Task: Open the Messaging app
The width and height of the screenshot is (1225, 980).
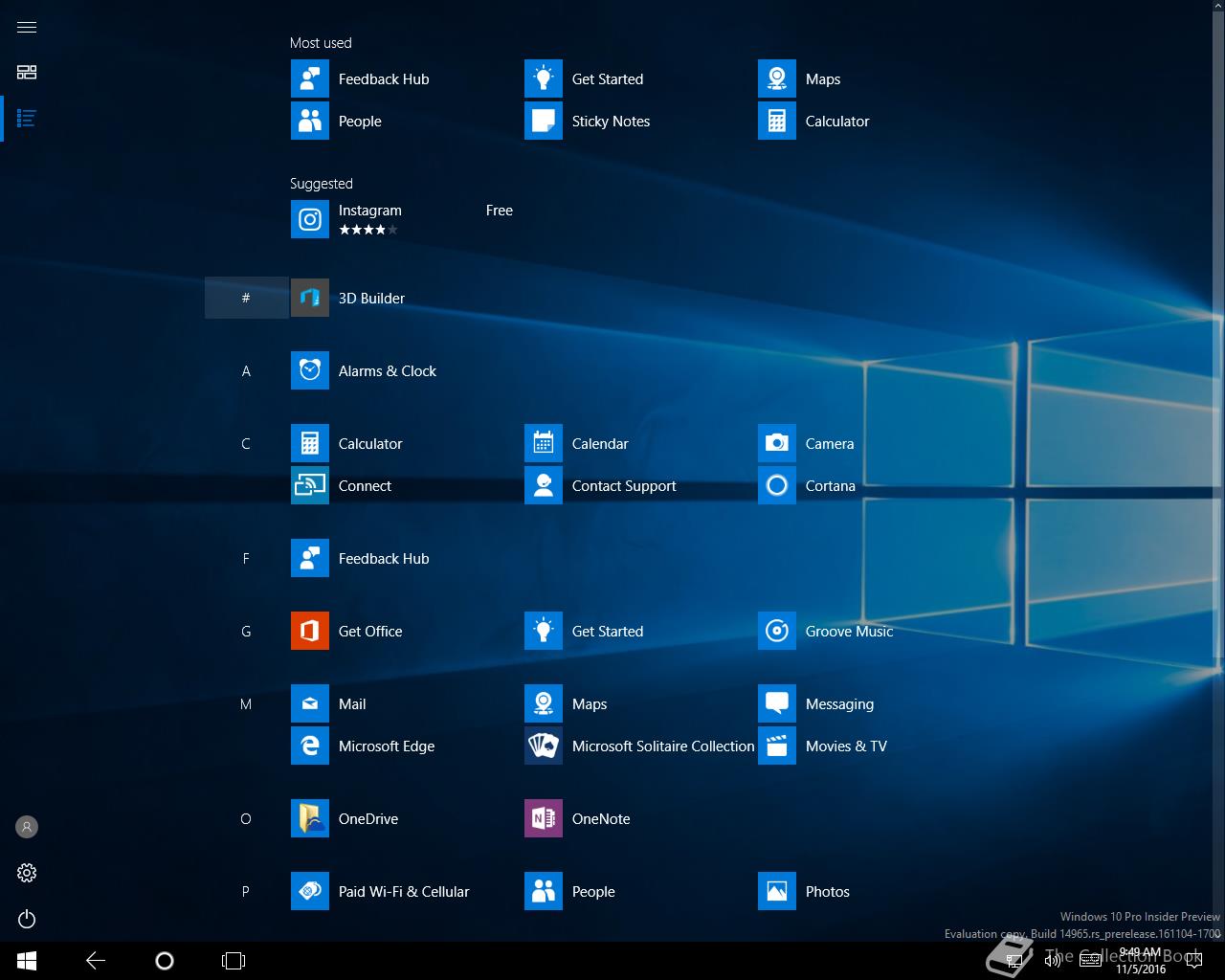Action: (x=873, y=703)
